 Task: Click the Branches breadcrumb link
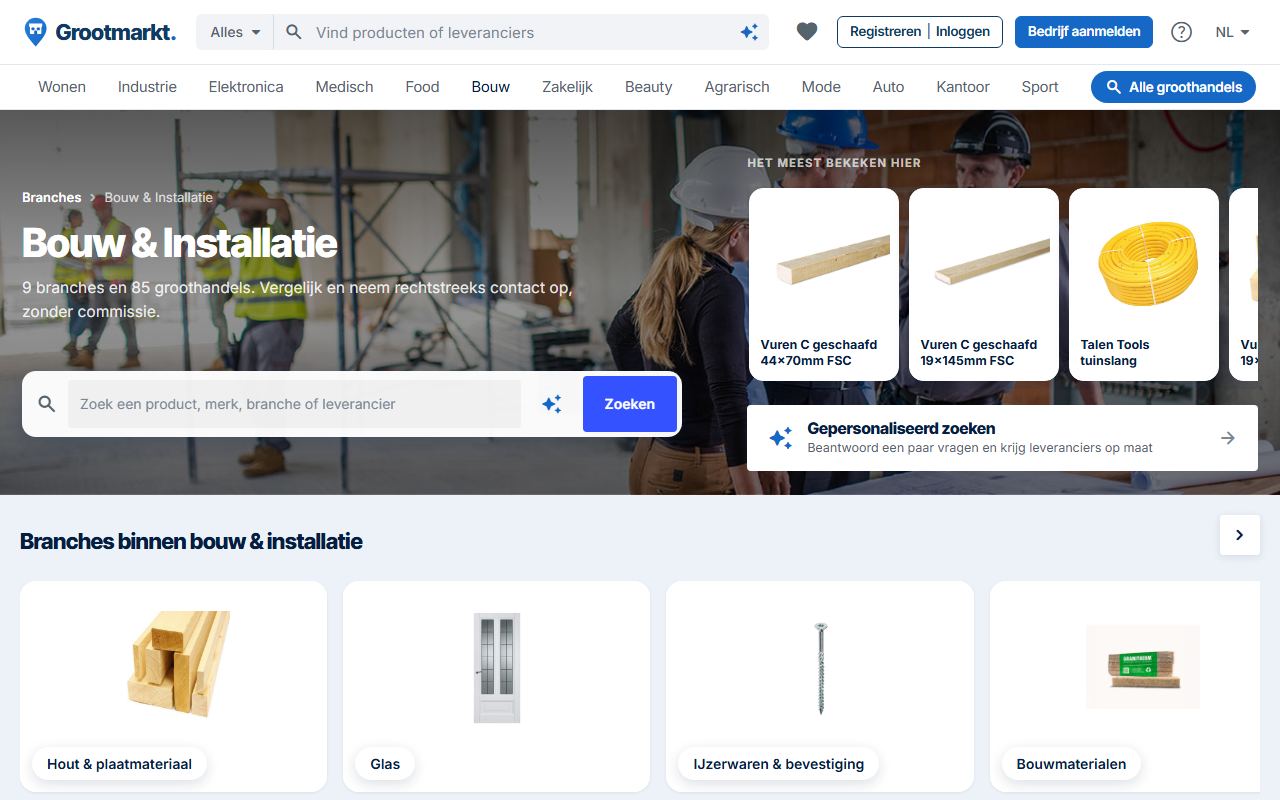tap(52, 197)
